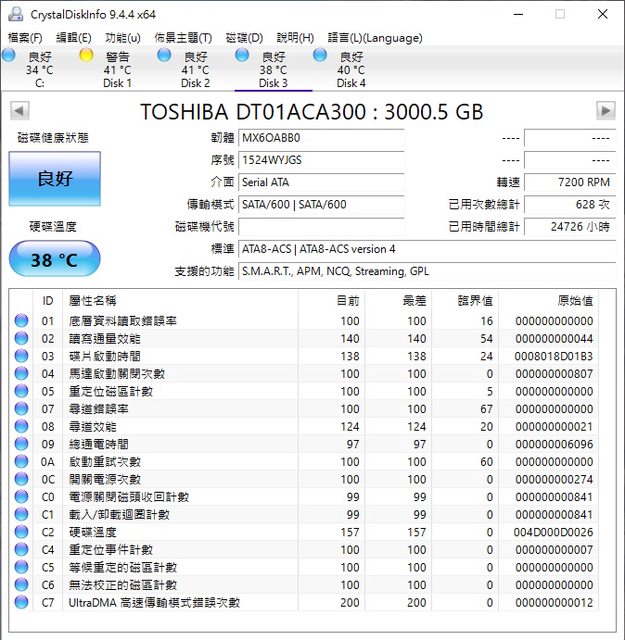Click the blue orb beside attribute C2 硬碟溫度
The image size is (625, 640).
pos(21,532)
